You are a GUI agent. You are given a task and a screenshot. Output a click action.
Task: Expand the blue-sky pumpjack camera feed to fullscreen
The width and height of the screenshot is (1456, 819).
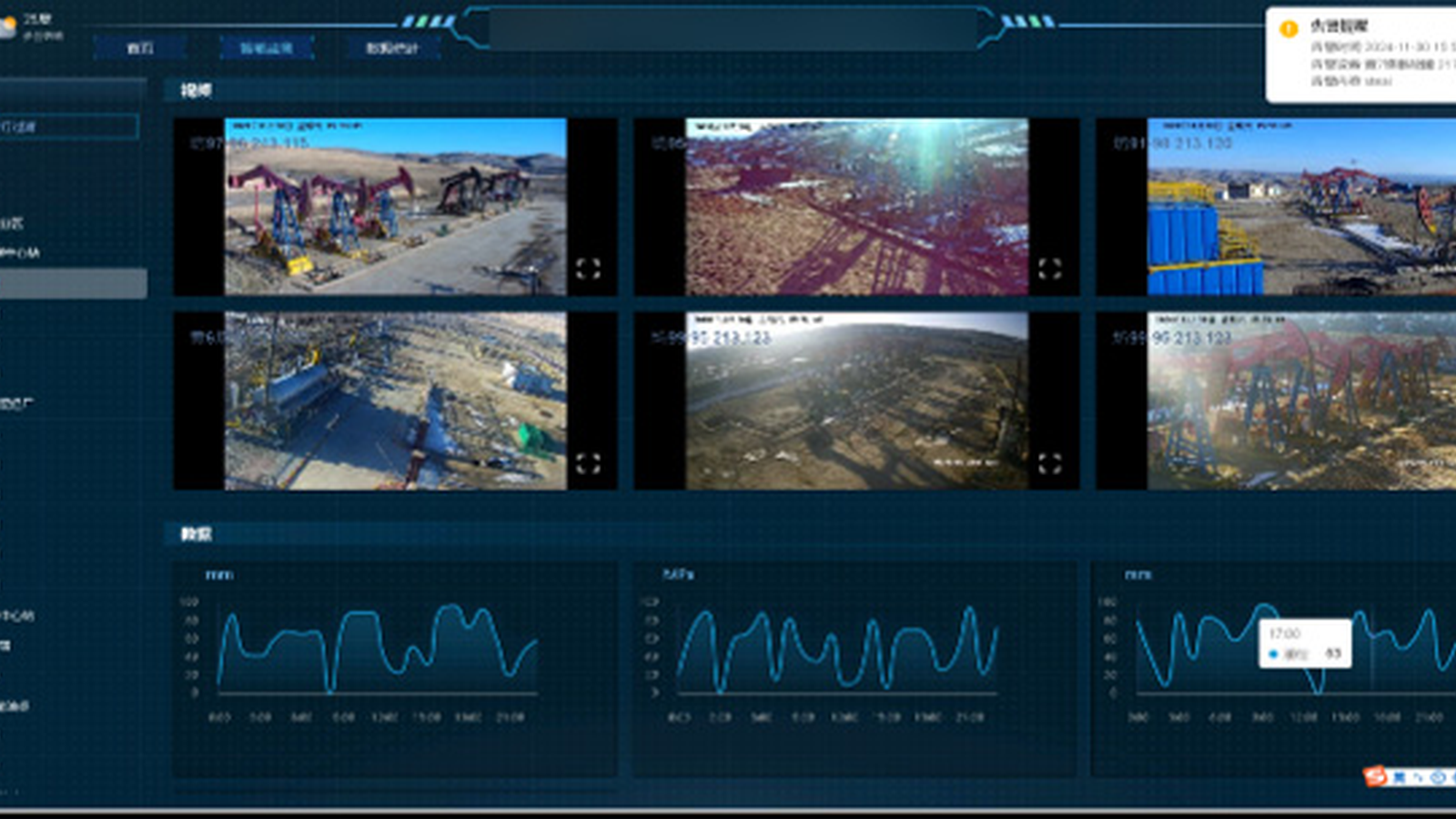pos(588,268)
